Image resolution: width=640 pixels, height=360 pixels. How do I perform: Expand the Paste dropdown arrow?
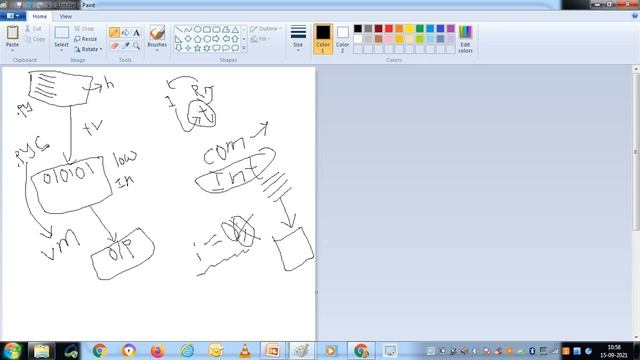(12, 50)
